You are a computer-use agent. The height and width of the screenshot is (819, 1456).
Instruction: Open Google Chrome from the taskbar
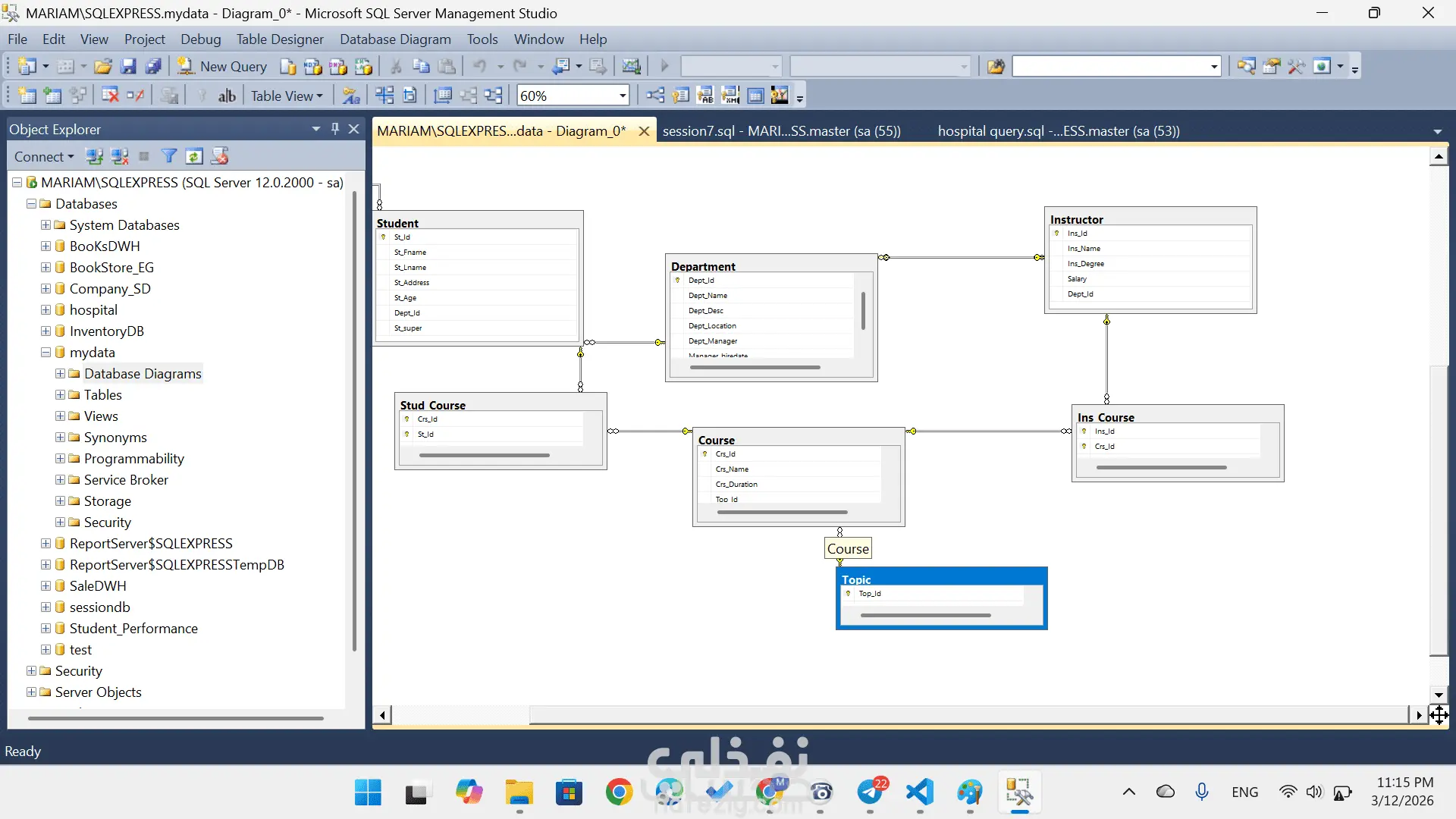click(x=619, y=792)
